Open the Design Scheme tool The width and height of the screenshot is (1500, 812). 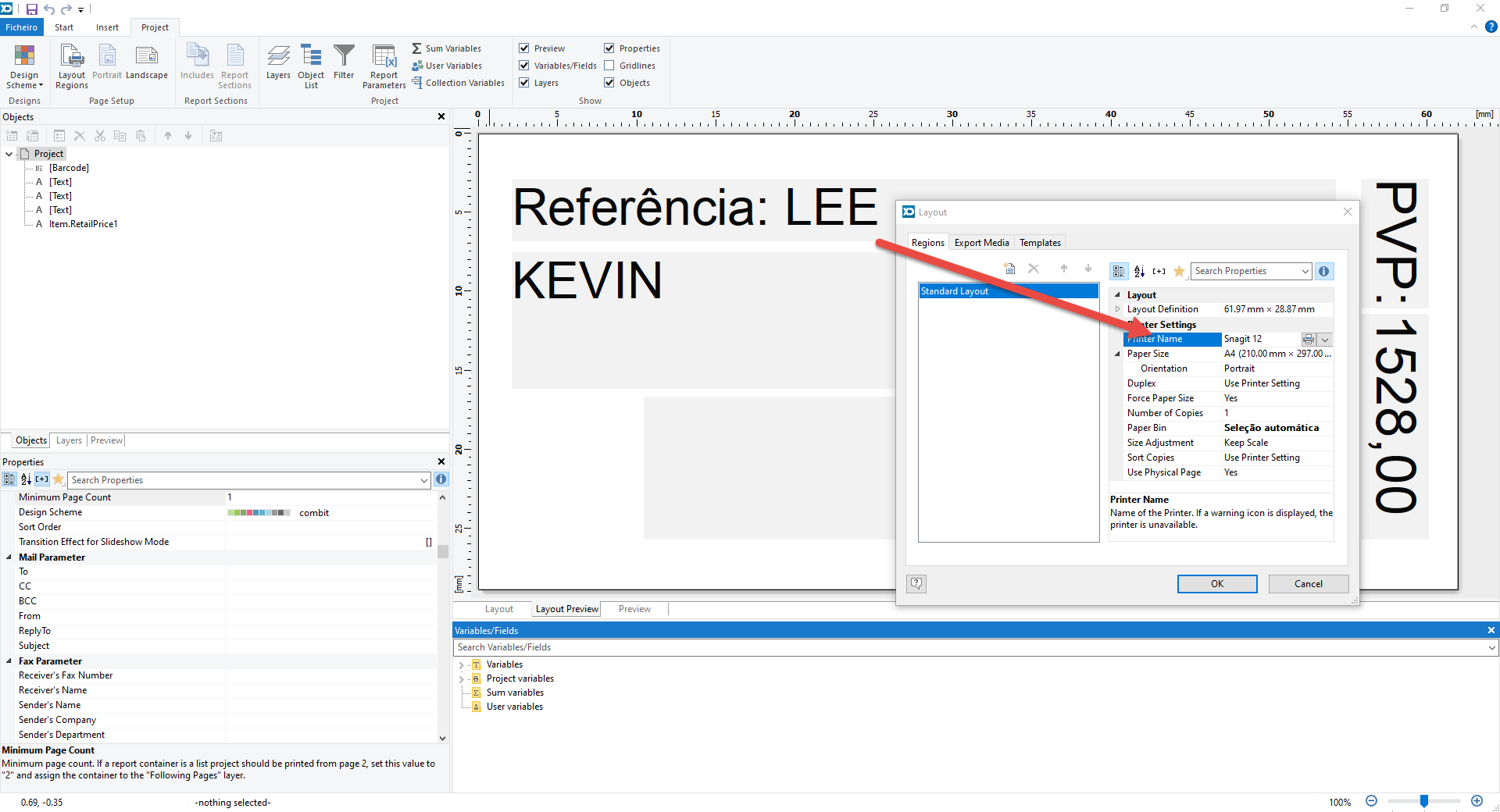(24, 66)
